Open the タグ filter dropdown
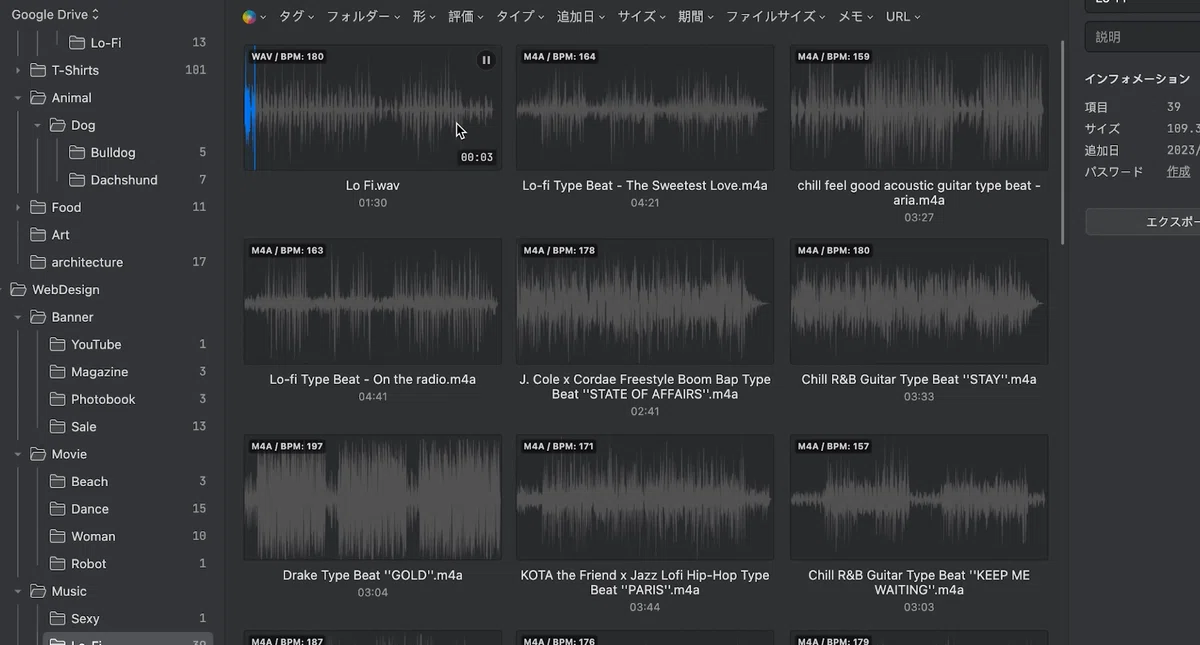1200x645 pixels. [296, 17]
